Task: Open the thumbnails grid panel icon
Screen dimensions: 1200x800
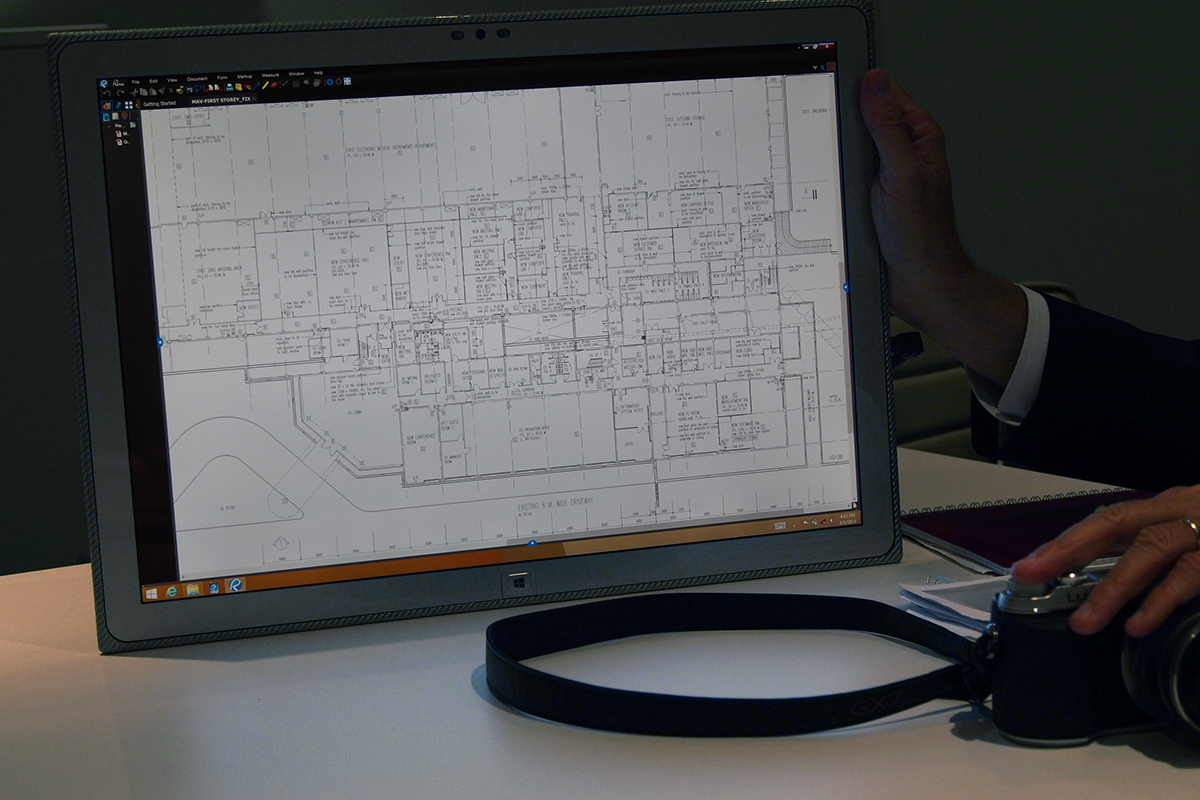Action: click(x=128, y=105)
